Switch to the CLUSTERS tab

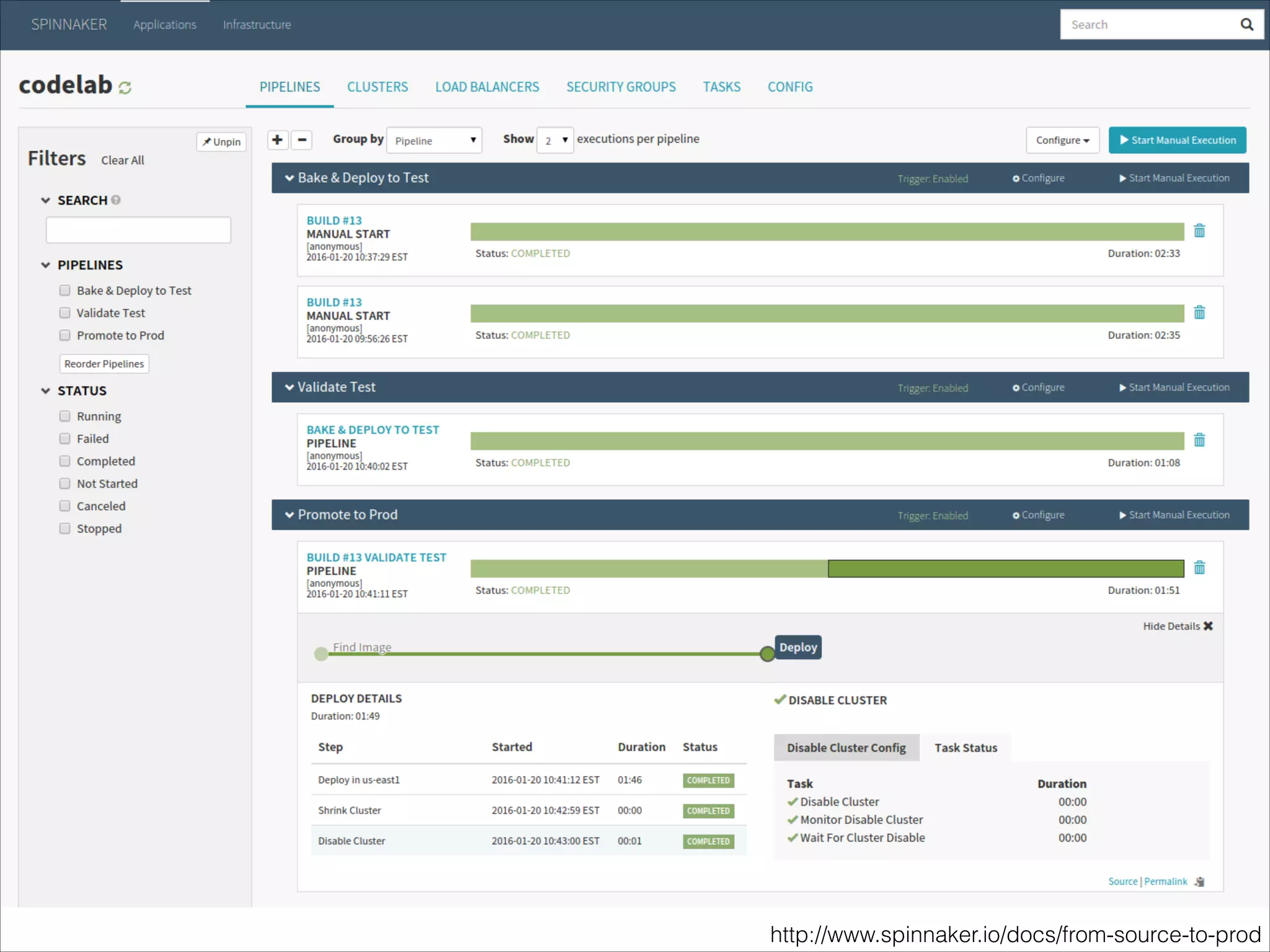pyautogui.click(x=377, y=87)
